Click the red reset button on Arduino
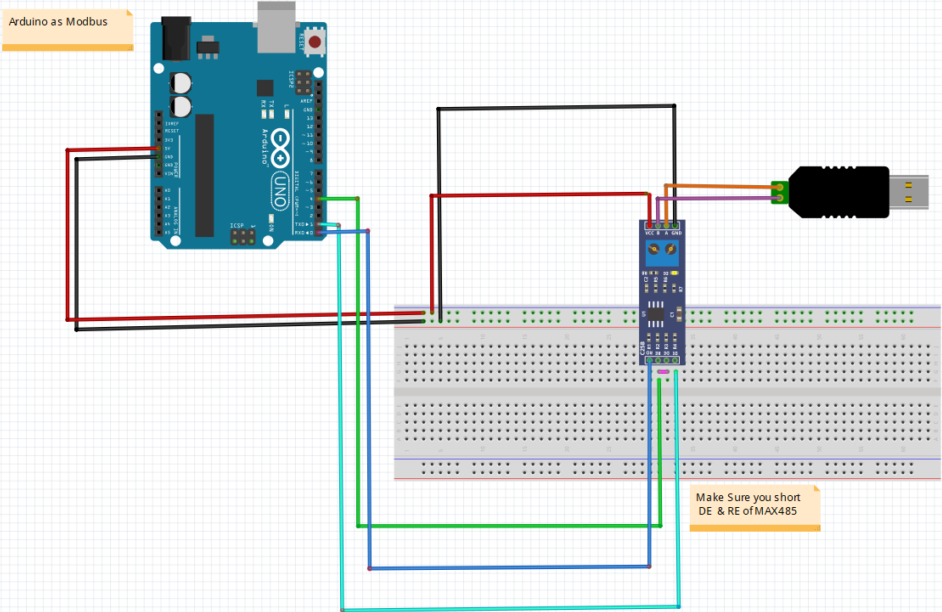Screen dimensions: 942x612 coord(314,42)
